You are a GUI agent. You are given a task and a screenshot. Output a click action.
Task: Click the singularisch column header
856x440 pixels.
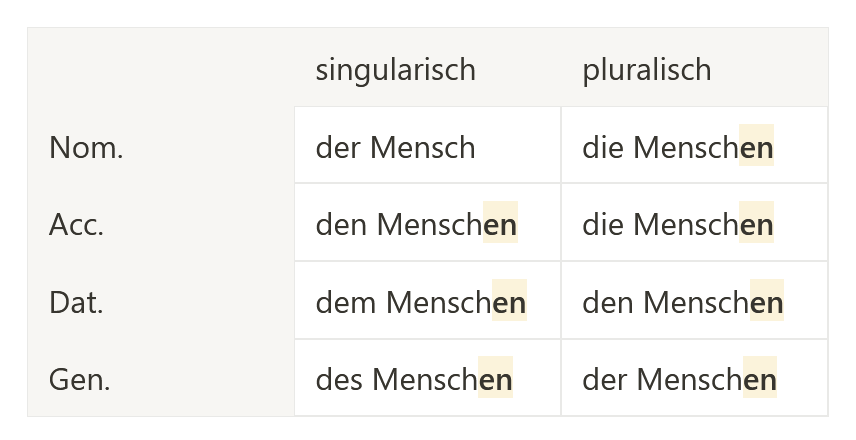[x=427, y=68]
